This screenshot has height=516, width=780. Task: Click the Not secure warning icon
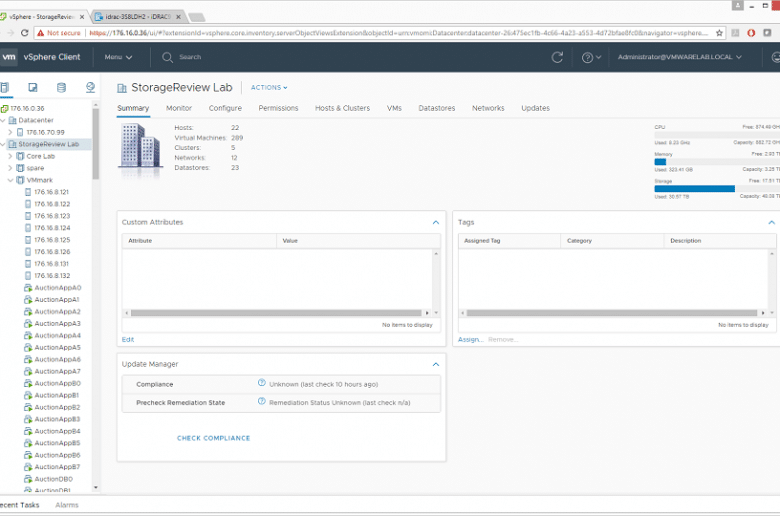[x=41, y=33]
